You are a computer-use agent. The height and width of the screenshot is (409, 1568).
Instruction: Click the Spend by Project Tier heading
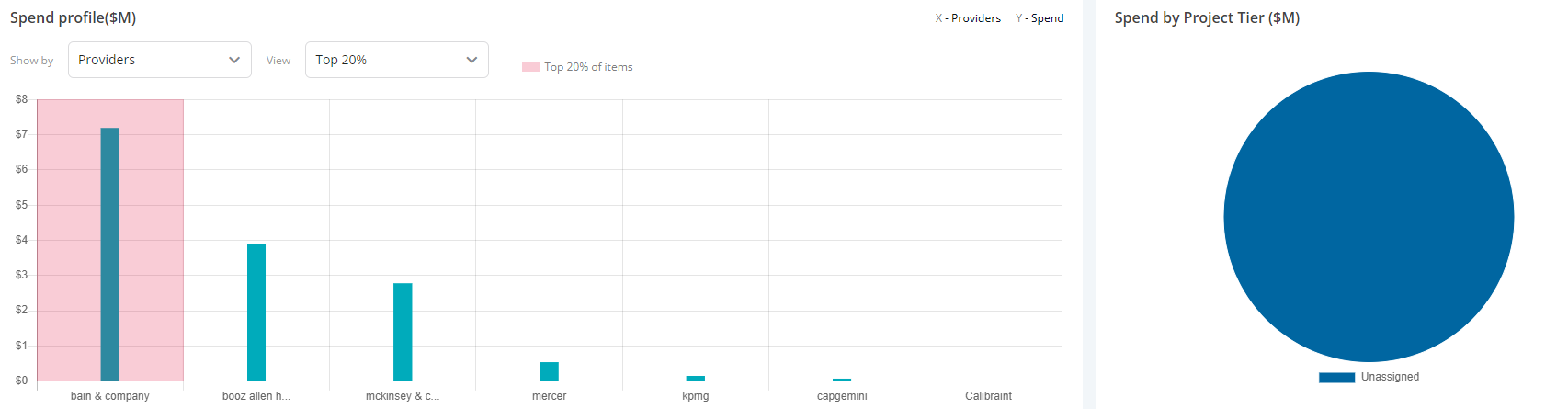tap(1207, 17)
